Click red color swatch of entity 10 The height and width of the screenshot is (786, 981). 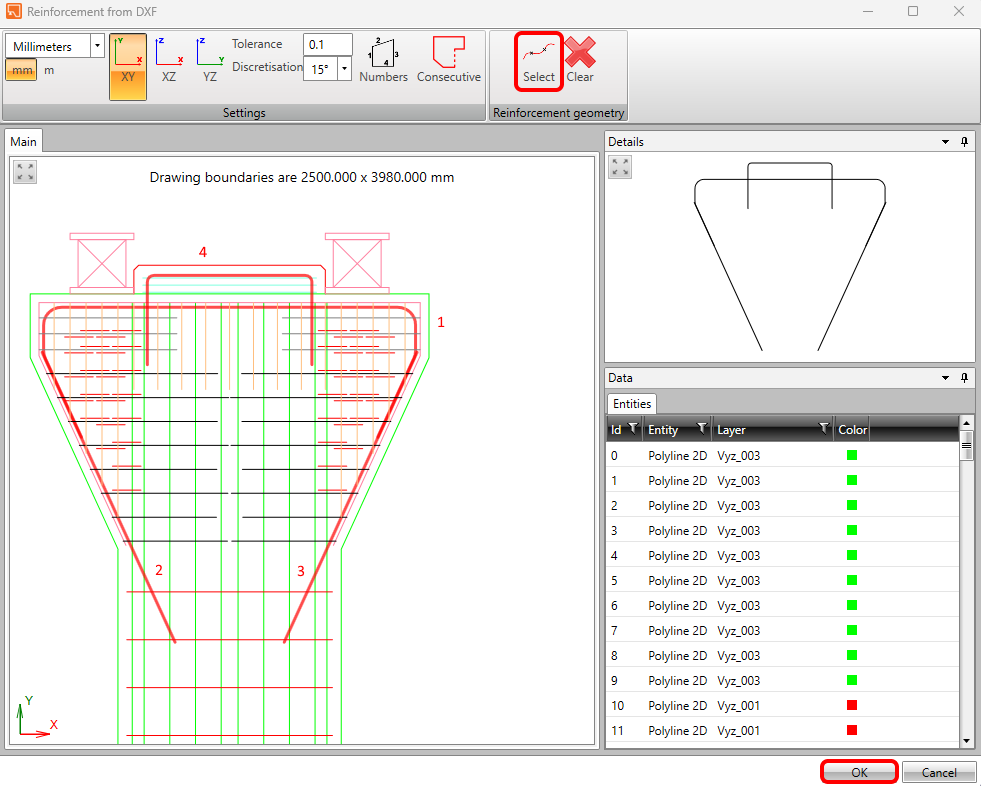(852, 705)
